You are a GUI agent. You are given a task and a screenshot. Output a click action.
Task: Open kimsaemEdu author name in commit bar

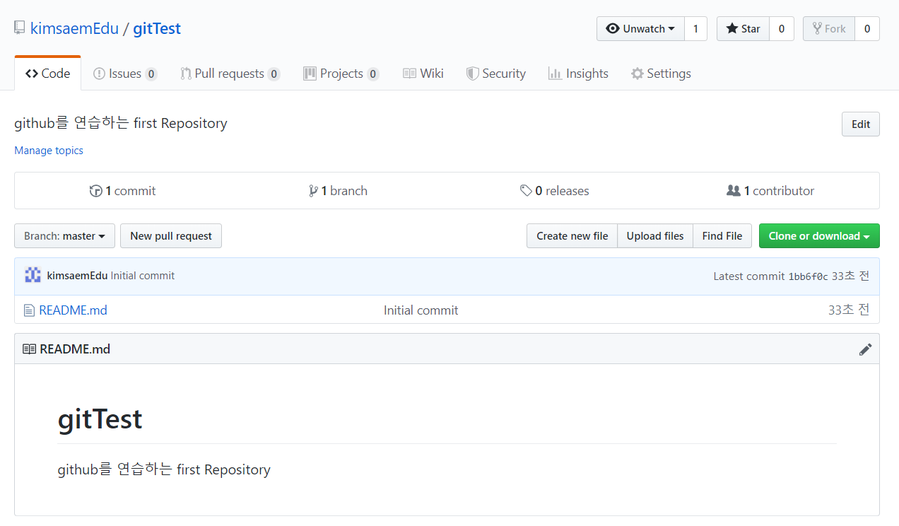77,276
